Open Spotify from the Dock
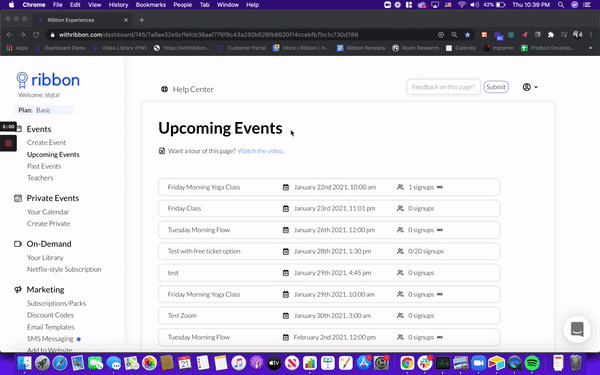Viewport: 600px width, 375px height. [532, 363]
